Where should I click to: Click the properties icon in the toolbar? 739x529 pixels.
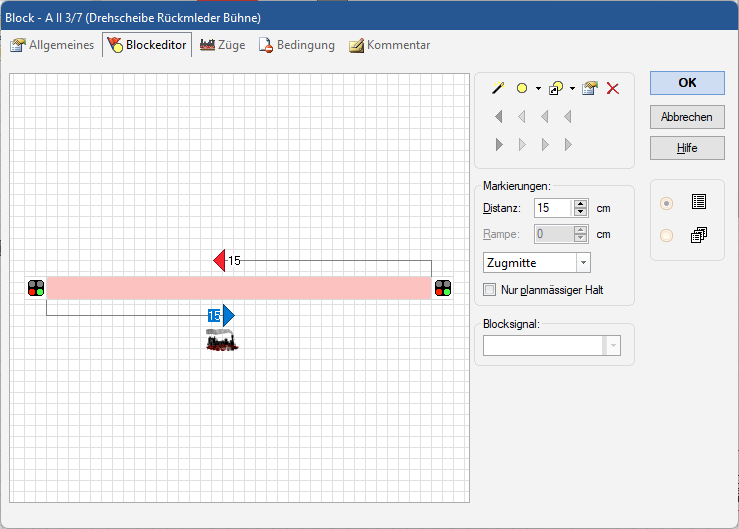tap(590, 89)
